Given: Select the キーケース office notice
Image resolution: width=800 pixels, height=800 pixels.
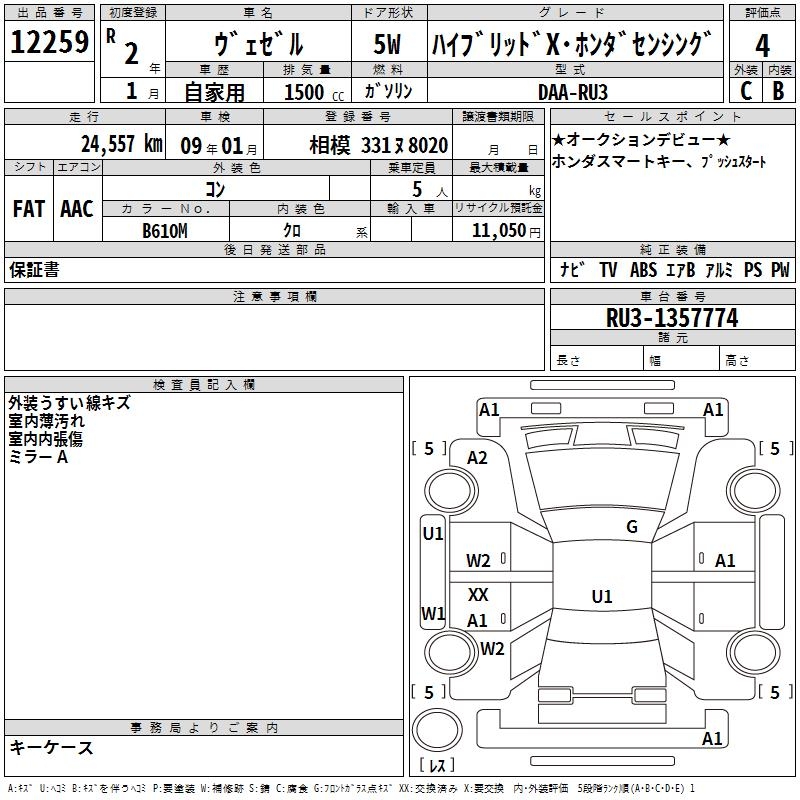Looking at the screenshot, I should (x=51, y=747).
